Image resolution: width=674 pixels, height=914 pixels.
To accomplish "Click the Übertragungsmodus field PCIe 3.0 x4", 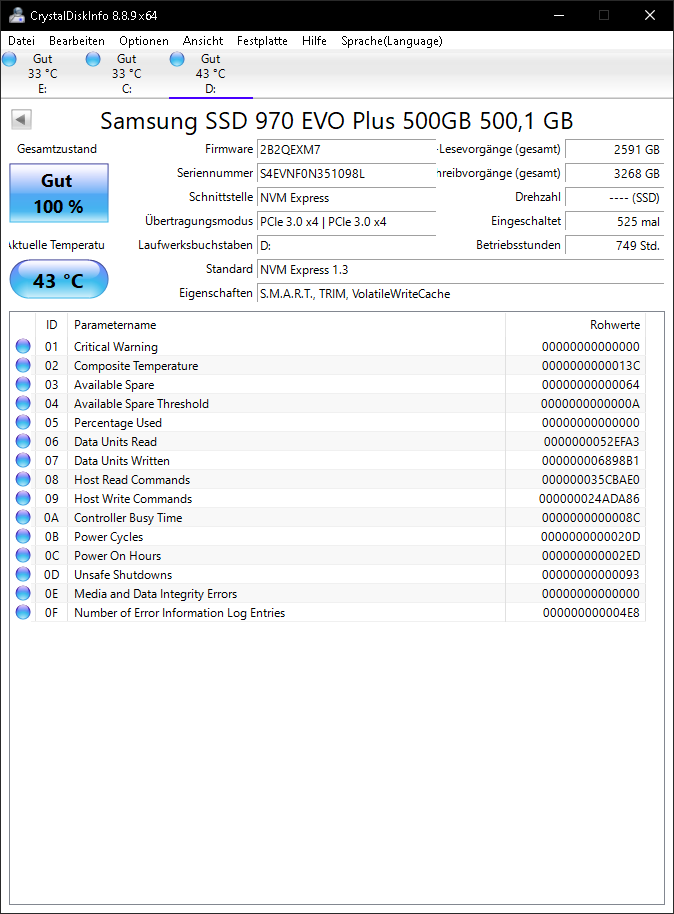I will coord(346,222).
